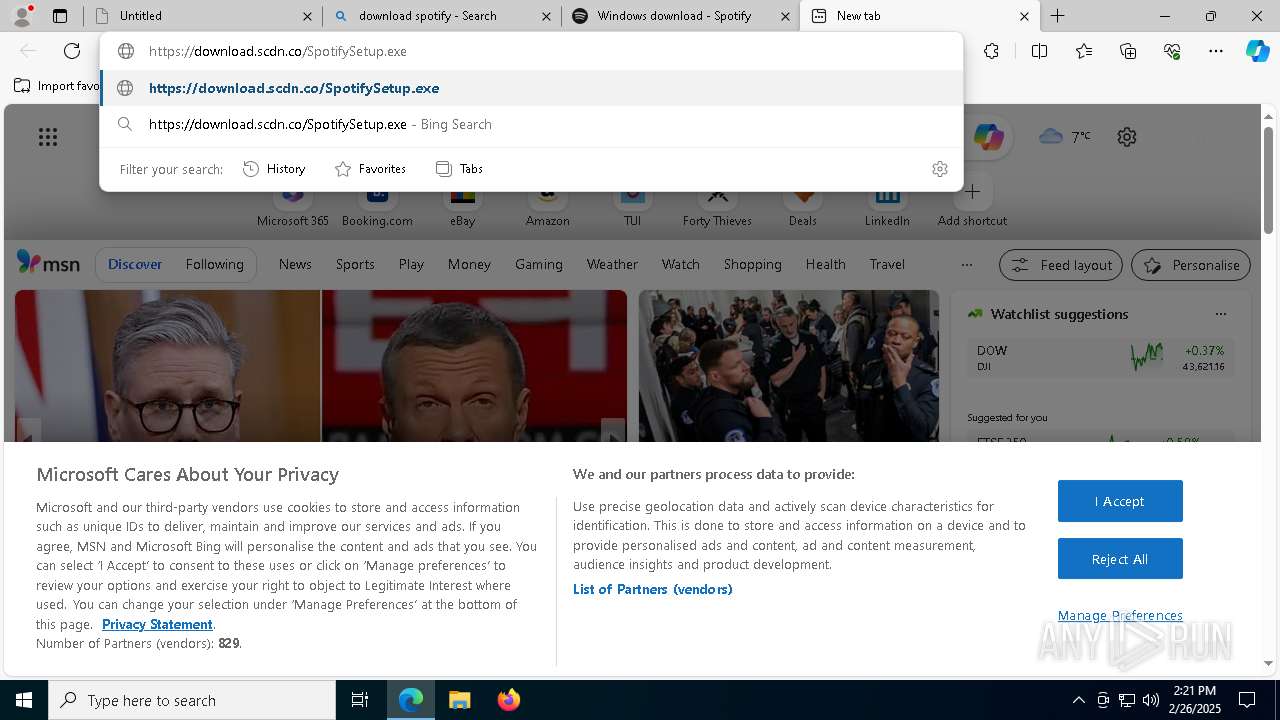Open the Shopping category

[752, 264]
